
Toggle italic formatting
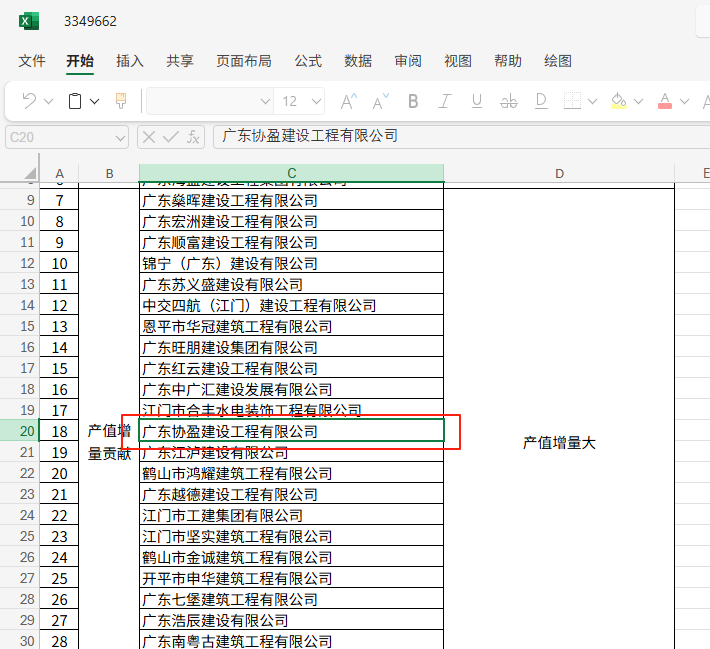click(x=445, y=101)
